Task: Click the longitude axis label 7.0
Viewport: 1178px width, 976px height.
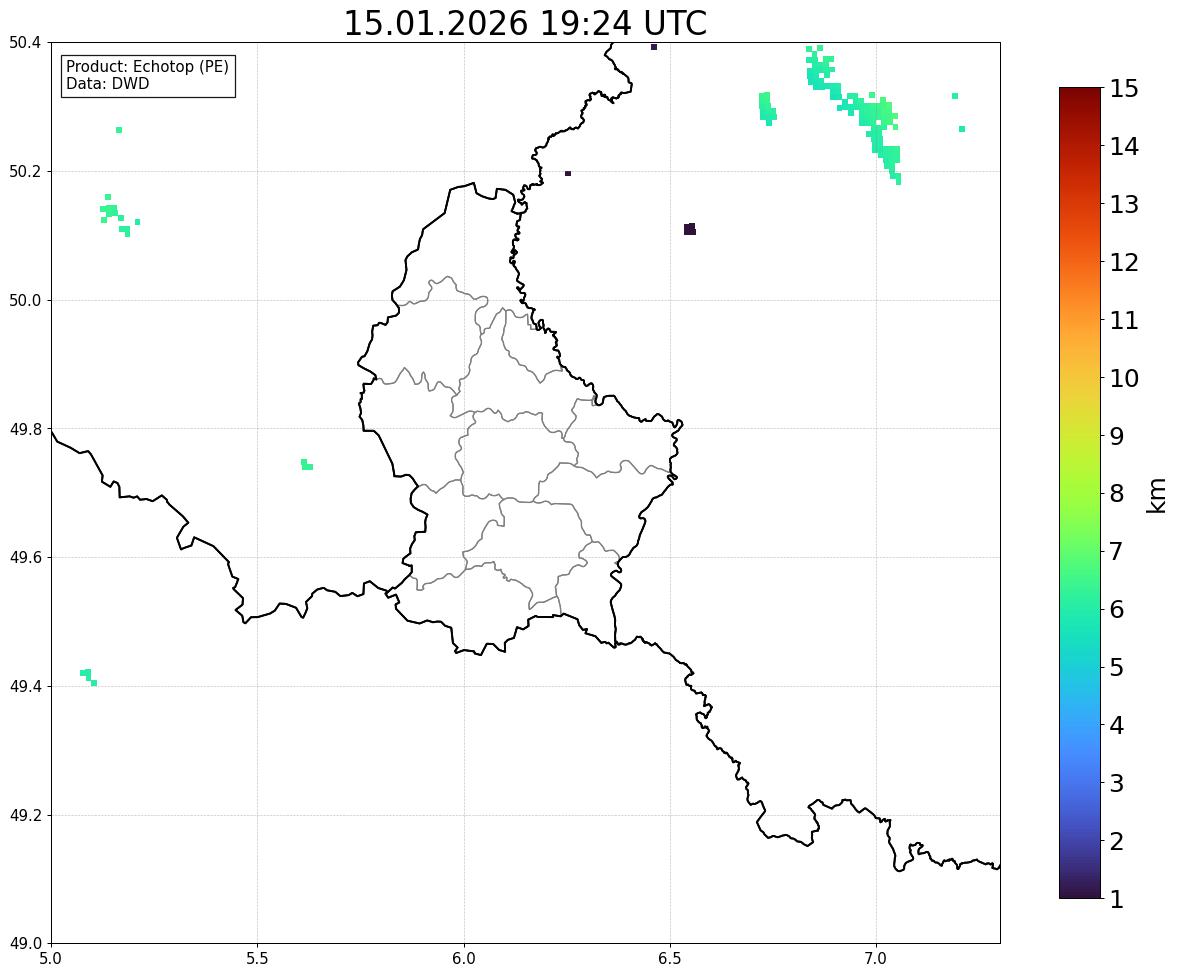Action: tap(876, 959)
